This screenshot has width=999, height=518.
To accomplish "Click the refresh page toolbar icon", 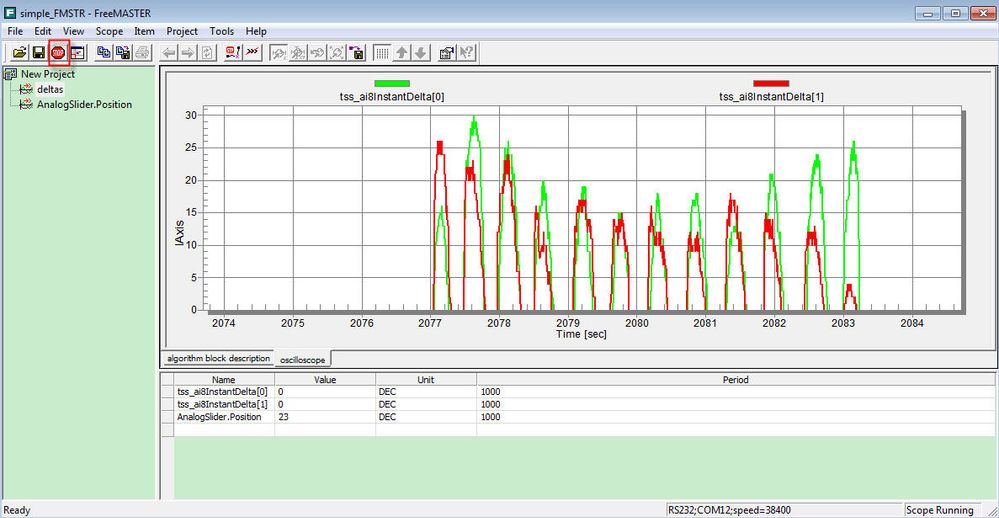I will pos(208,52).
